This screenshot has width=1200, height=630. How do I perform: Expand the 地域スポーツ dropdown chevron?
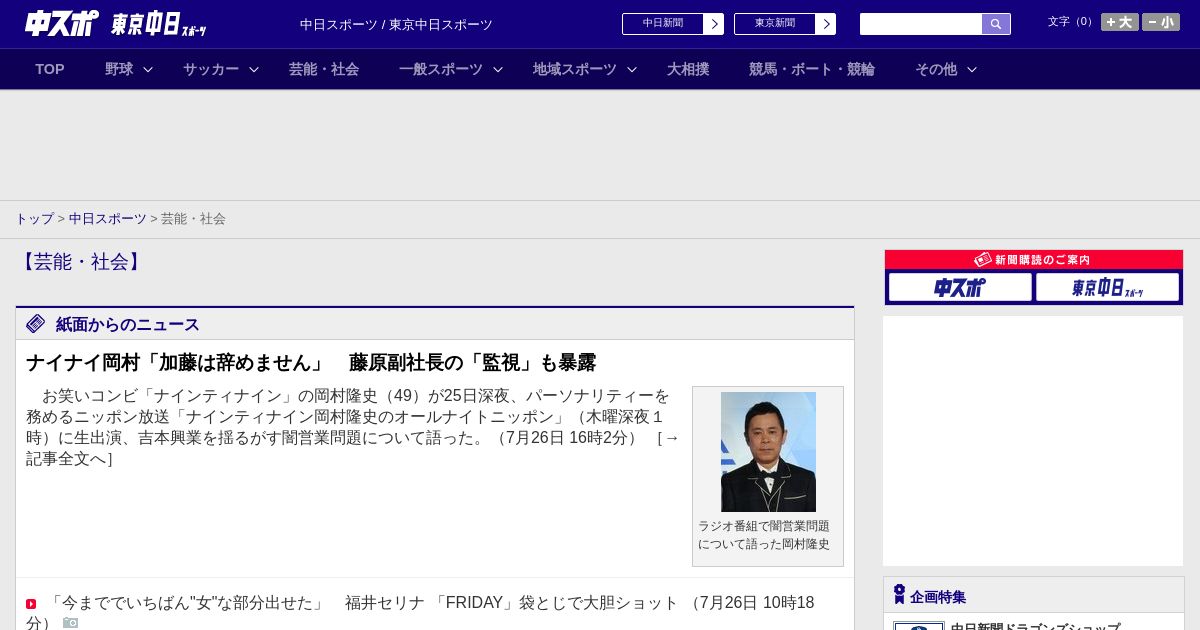632,69
